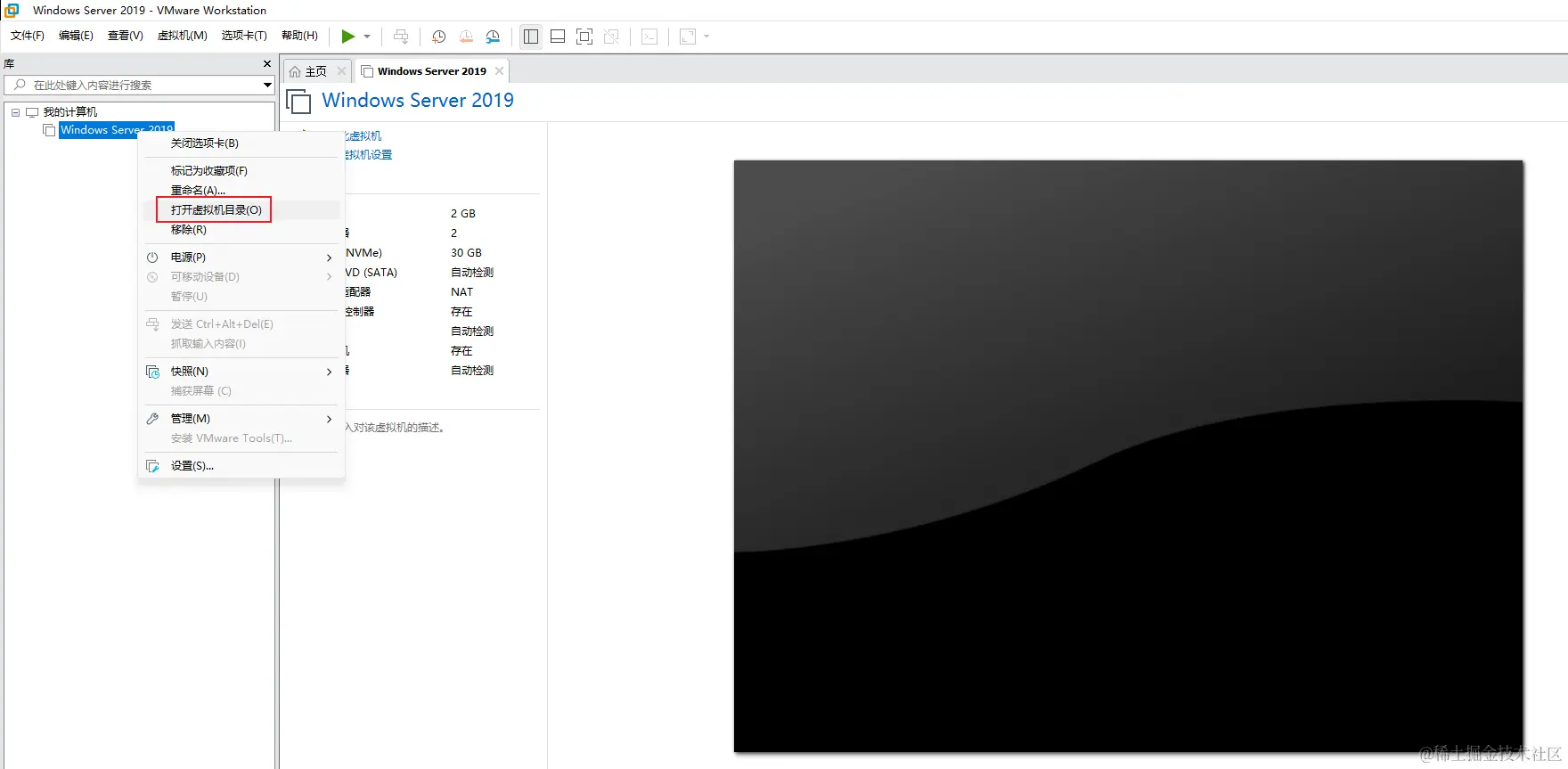
Task: Expand the 快照(N) submenu
Action: point(241,372)
